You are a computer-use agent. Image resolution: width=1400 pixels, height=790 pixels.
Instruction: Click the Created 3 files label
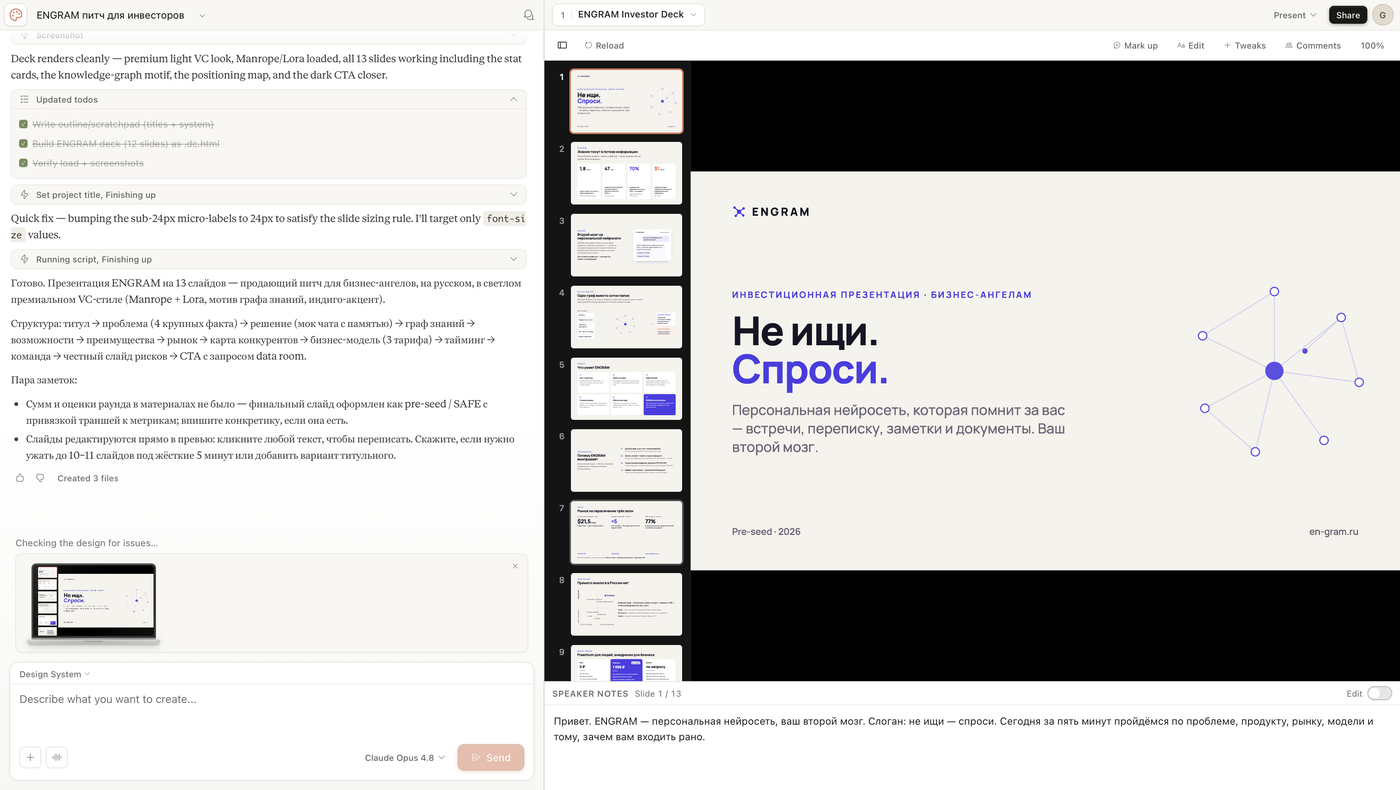point(88,478)
